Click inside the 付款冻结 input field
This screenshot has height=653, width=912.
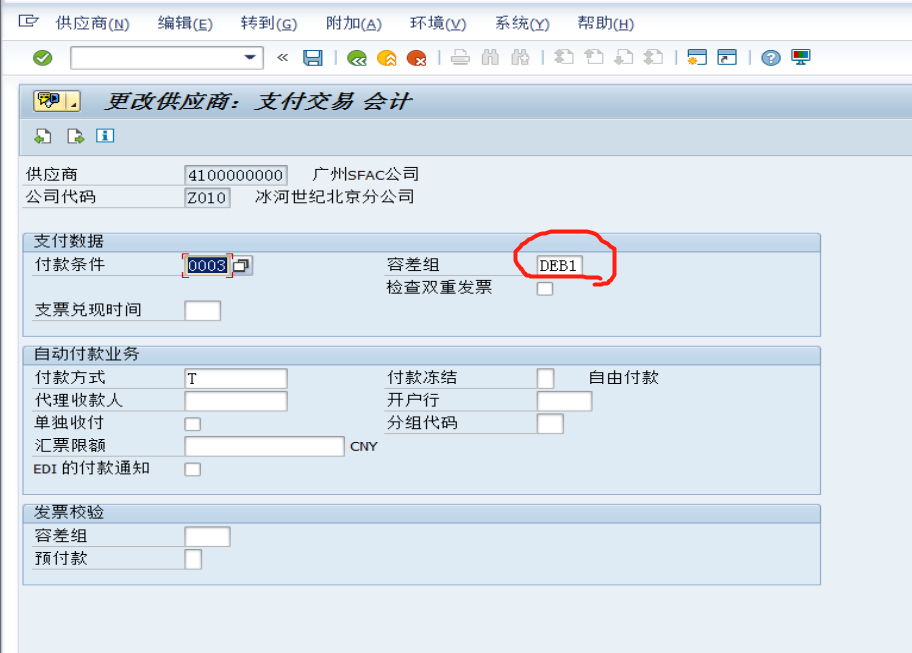544,378
